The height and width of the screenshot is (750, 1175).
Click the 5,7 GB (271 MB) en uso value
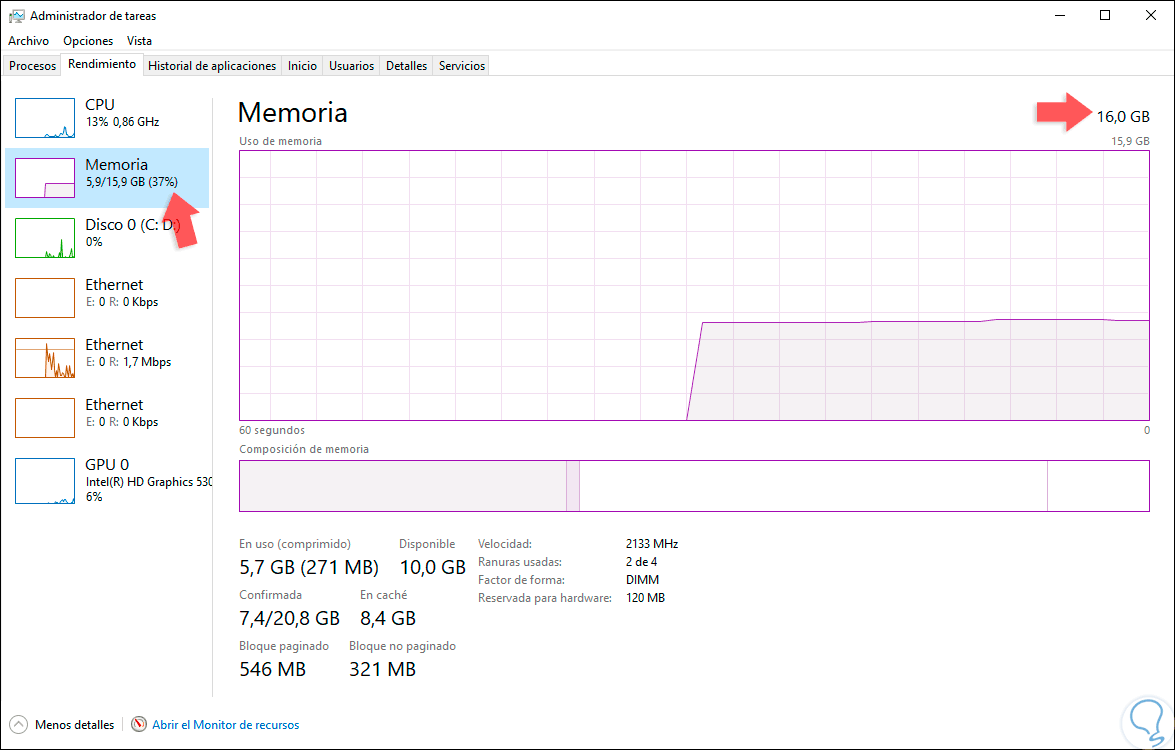coord(309,567)
